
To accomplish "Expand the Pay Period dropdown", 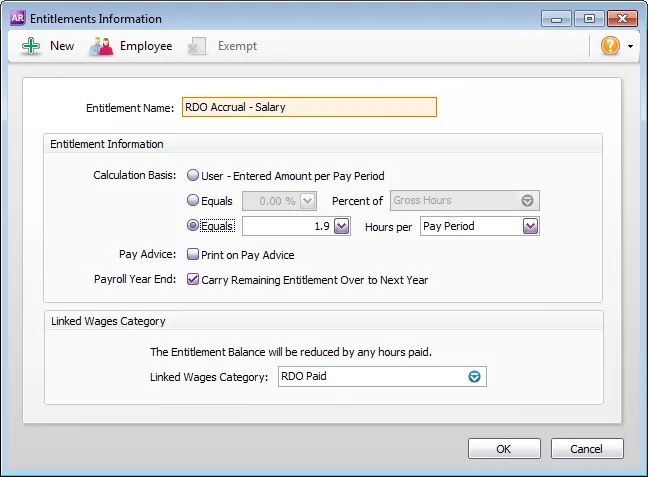I will 530,226.
